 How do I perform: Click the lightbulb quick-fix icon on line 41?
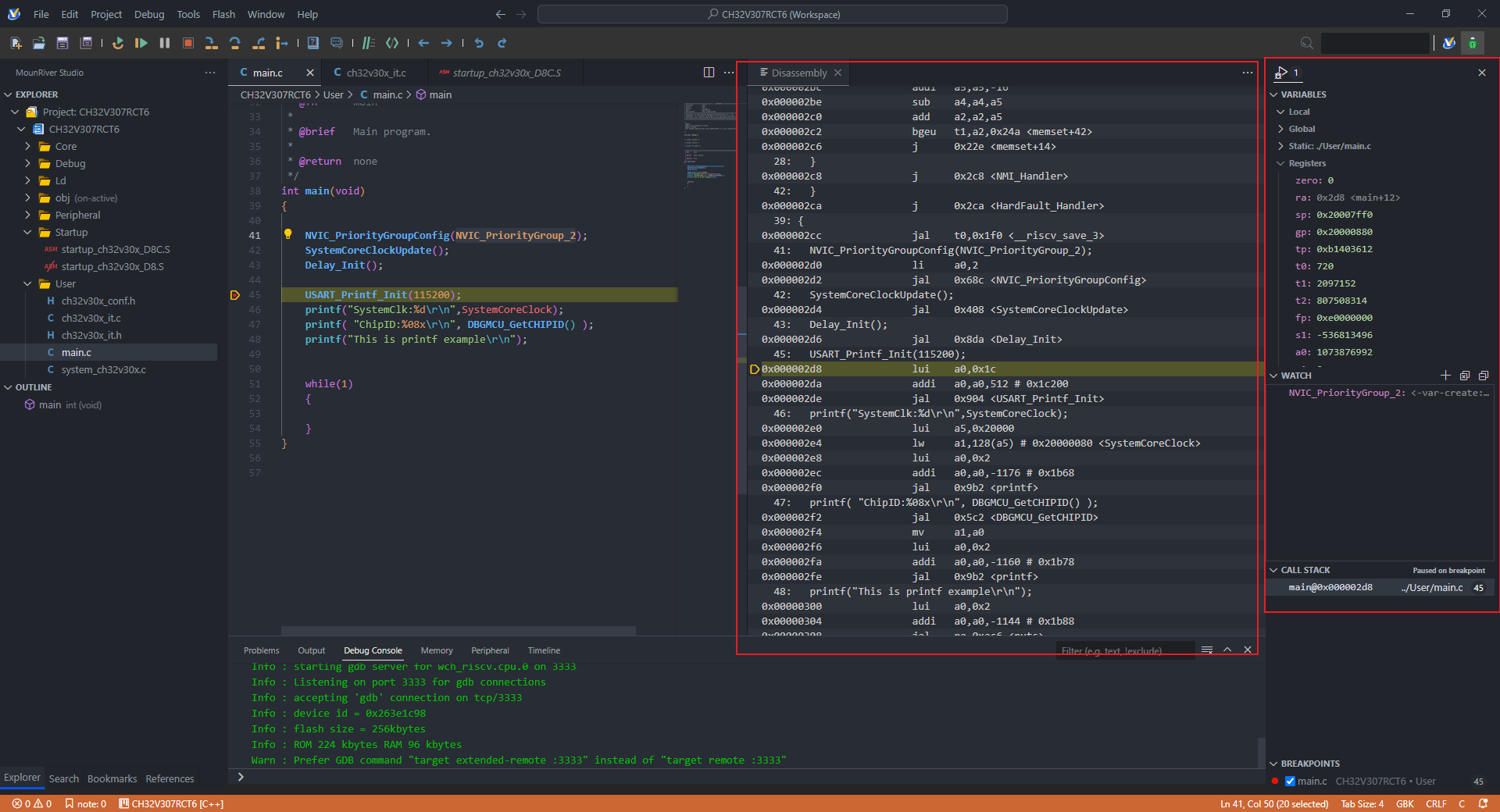(x=287, y=234)
